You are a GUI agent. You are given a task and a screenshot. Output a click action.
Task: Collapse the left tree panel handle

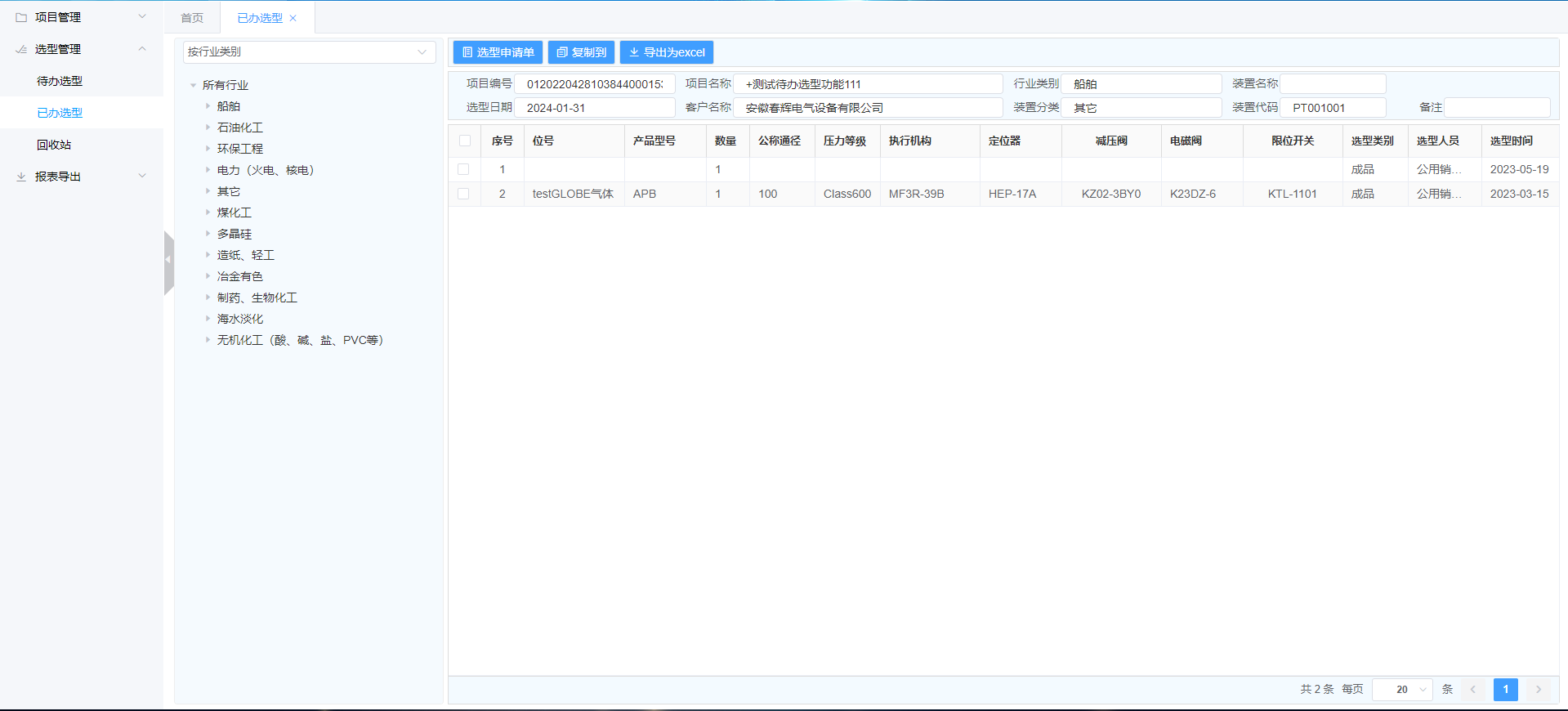tap(168, 261)
